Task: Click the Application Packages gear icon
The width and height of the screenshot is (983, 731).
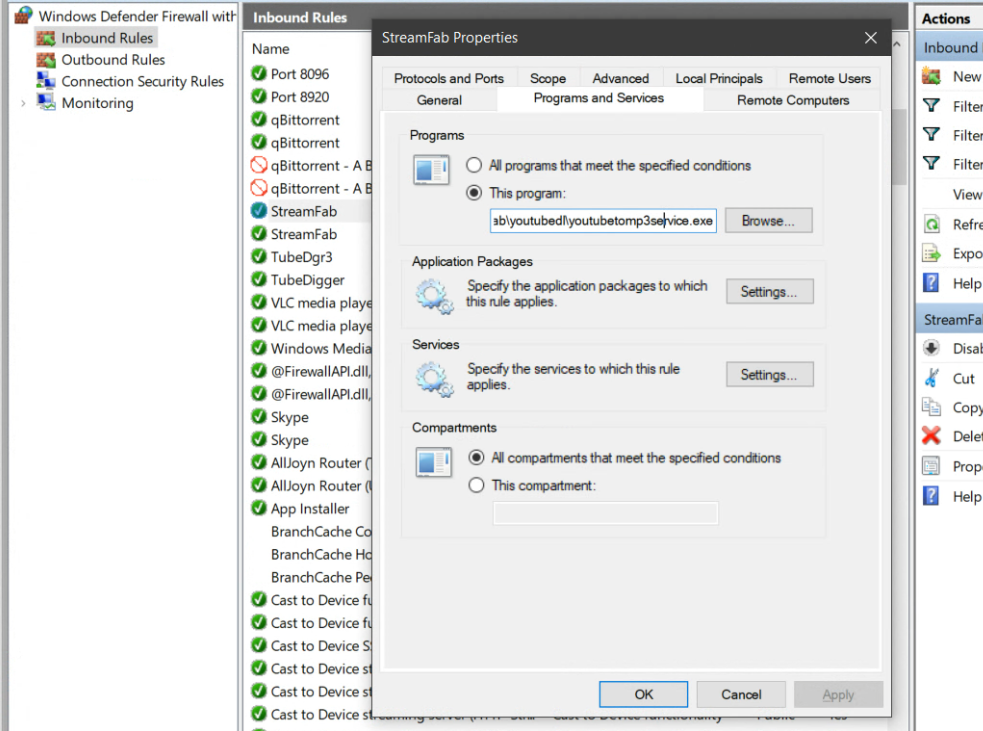Action: pyautogui.click(x=434, y=295)
